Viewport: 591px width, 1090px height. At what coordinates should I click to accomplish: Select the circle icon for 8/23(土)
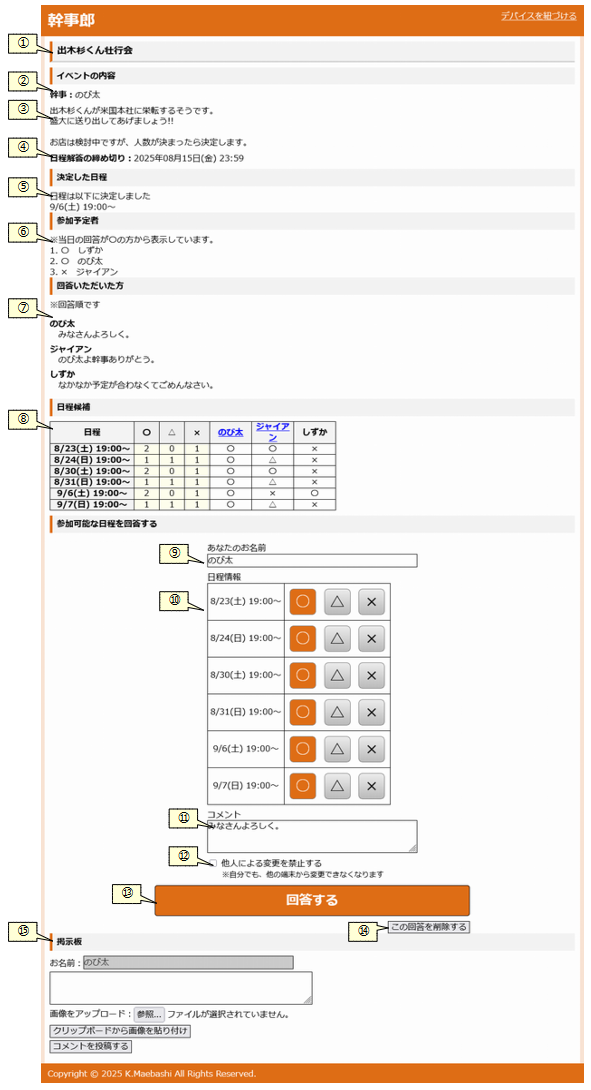302,602
